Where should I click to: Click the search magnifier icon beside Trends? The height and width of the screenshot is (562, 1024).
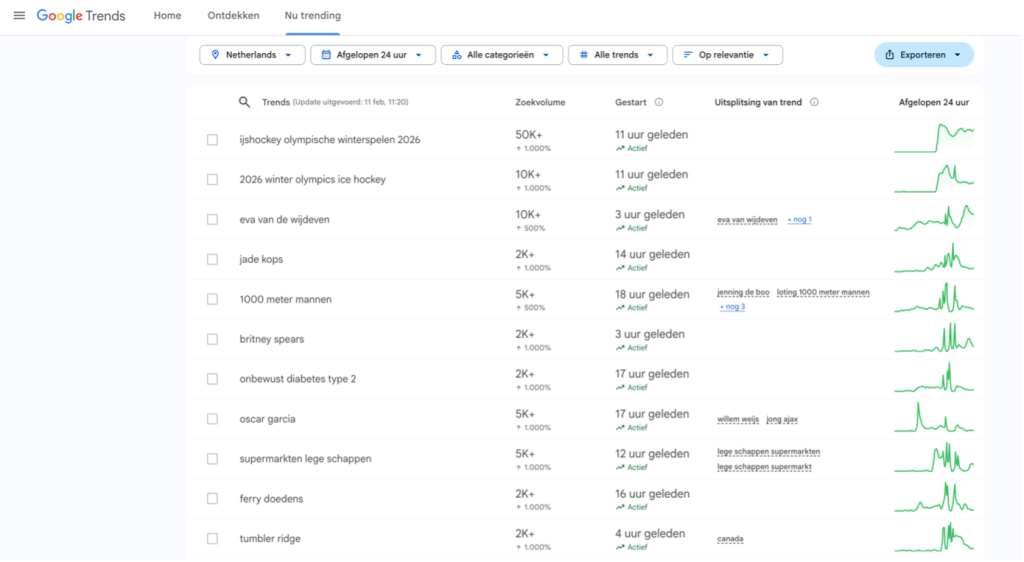coord(244,102)
